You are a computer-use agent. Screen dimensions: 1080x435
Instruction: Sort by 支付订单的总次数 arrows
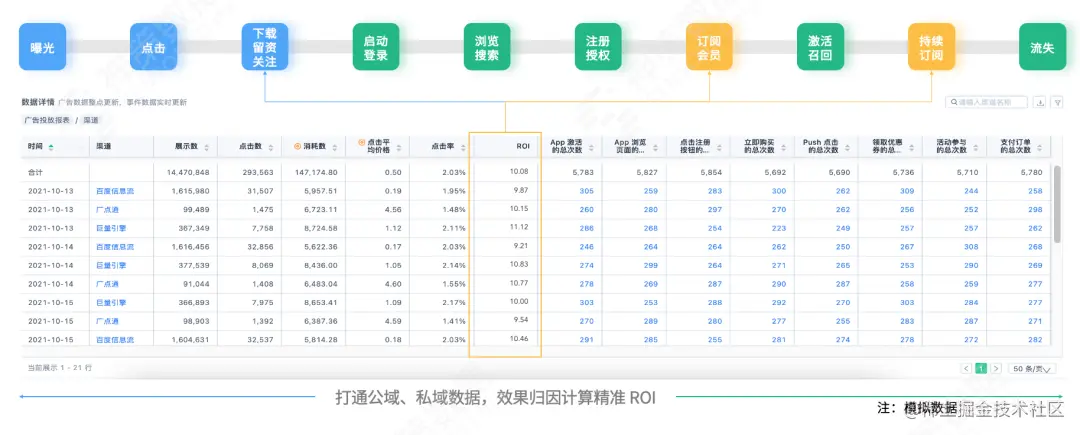[1039, 147]
